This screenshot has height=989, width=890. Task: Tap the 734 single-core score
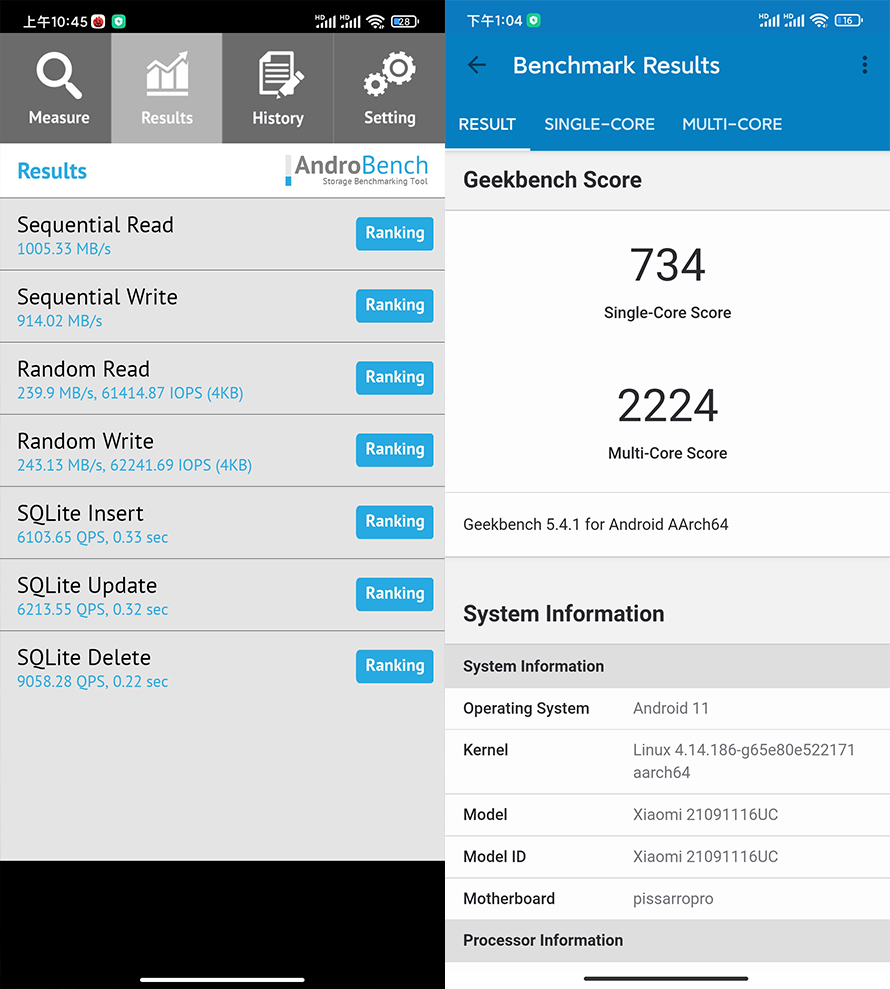[x=667, y=265]
